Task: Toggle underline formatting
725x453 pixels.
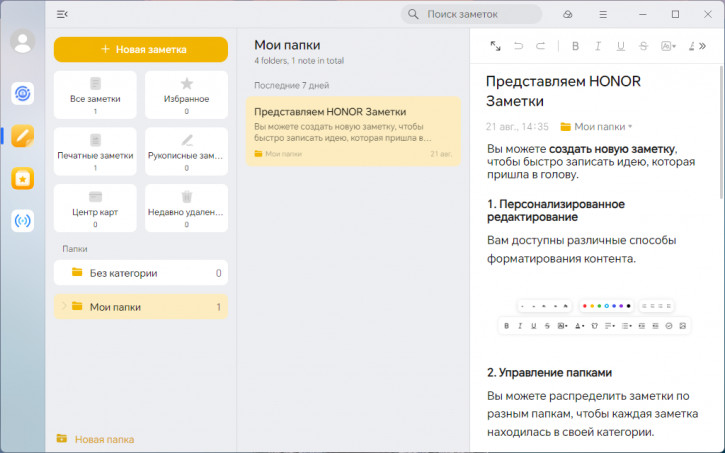Action: 621,46
